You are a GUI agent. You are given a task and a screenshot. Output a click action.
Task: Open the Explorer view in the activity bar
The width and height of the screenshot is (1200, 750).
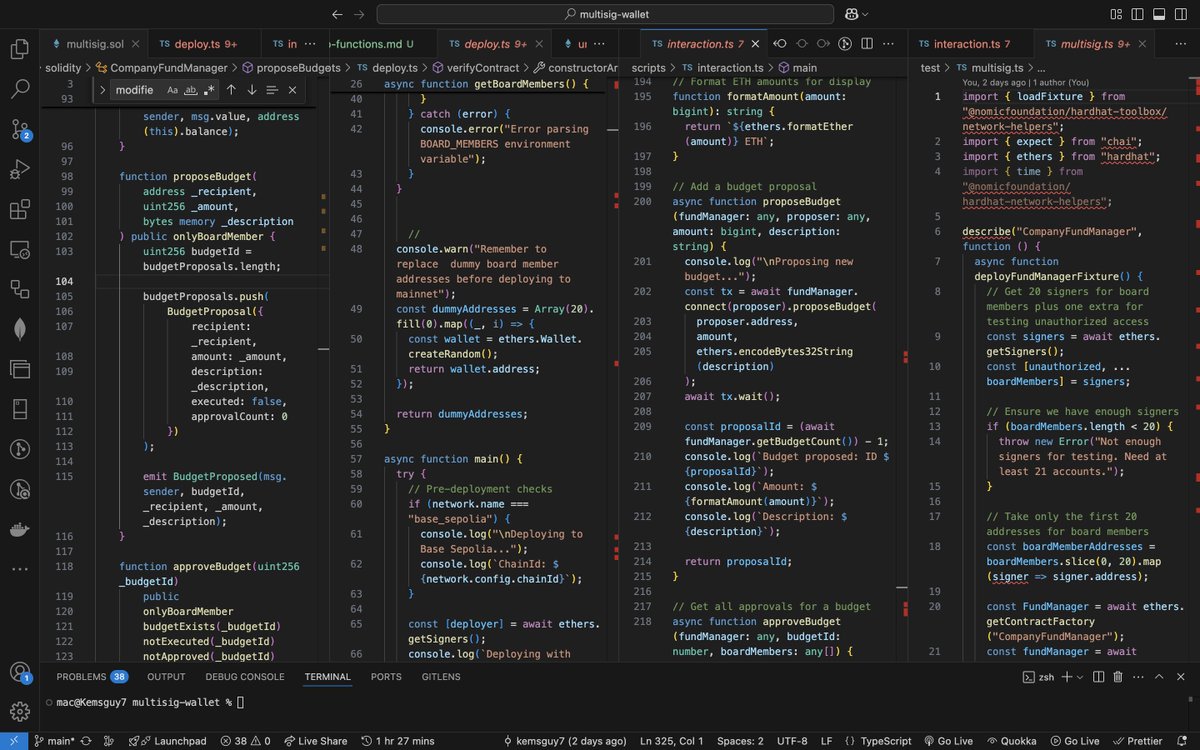pyautogui.click(x=19, y=49)
